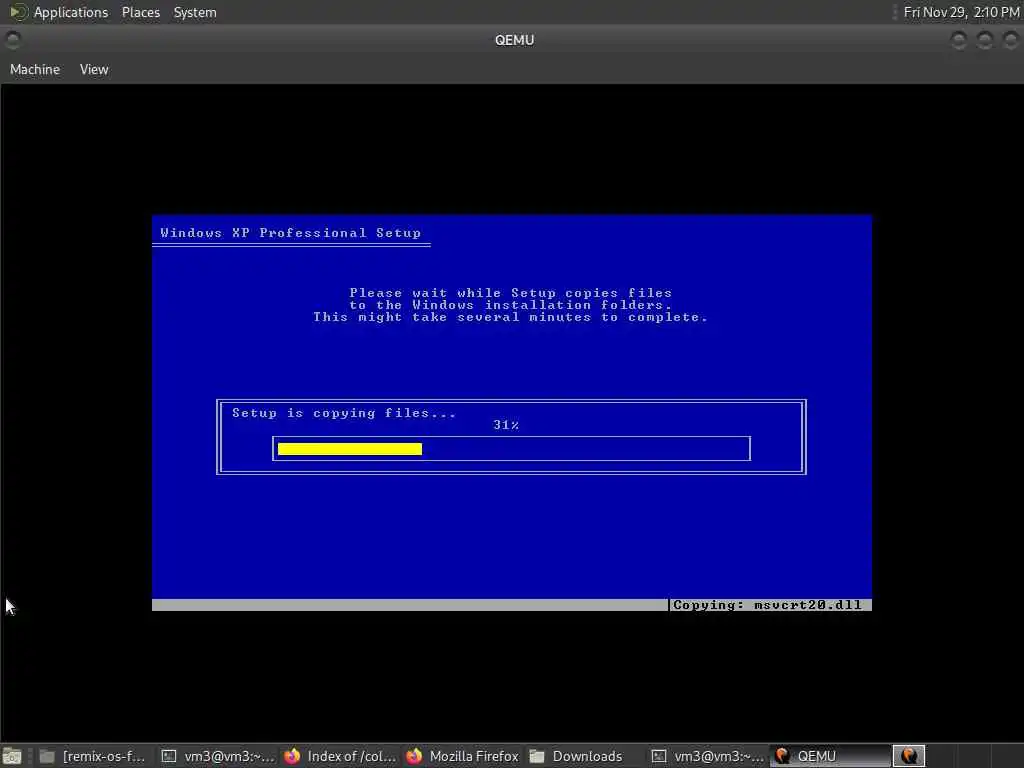The height and width of the screenshot is (768, 1024).
Task: Switch to the second vm3@vm3 terminal beside QEMU
Action: pos(708,756)
